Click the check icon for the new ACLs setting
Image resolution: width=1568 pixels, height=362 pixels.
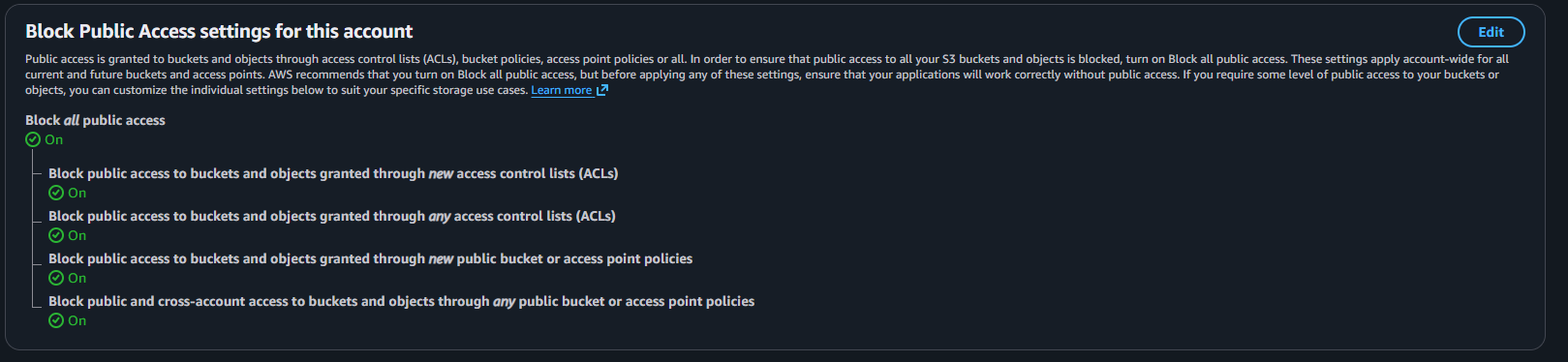[56, 193]
